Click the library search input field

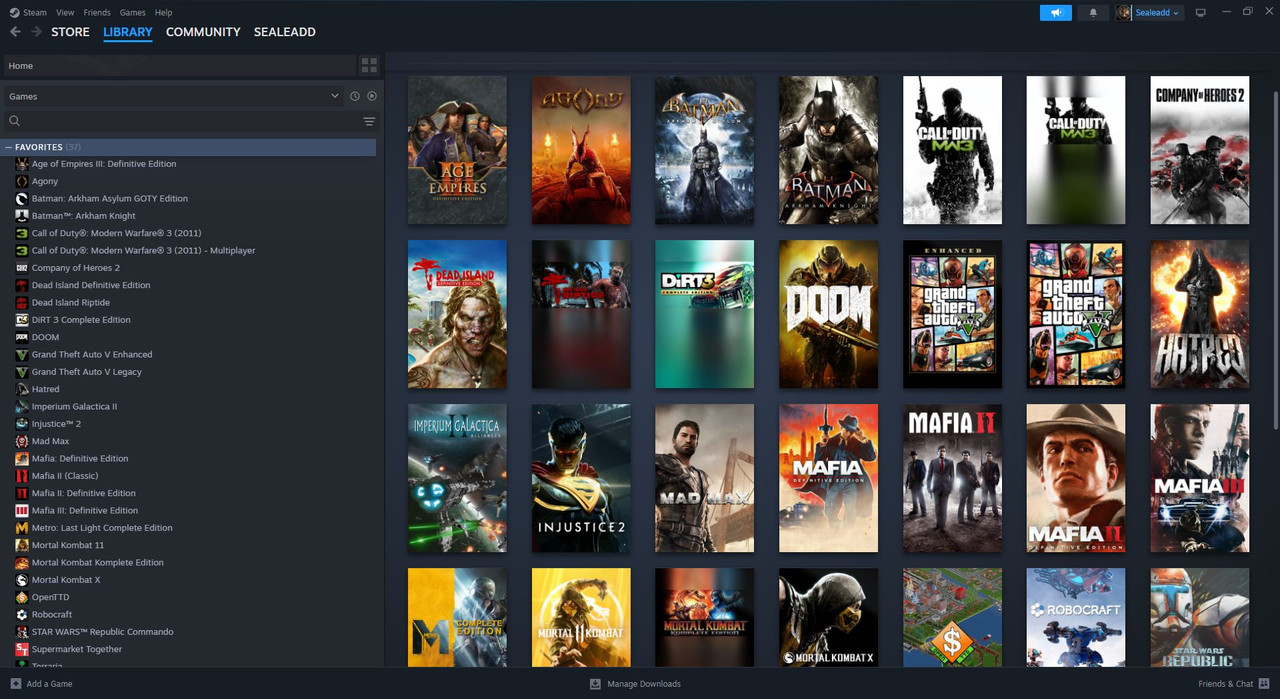(x=190, y=121)
